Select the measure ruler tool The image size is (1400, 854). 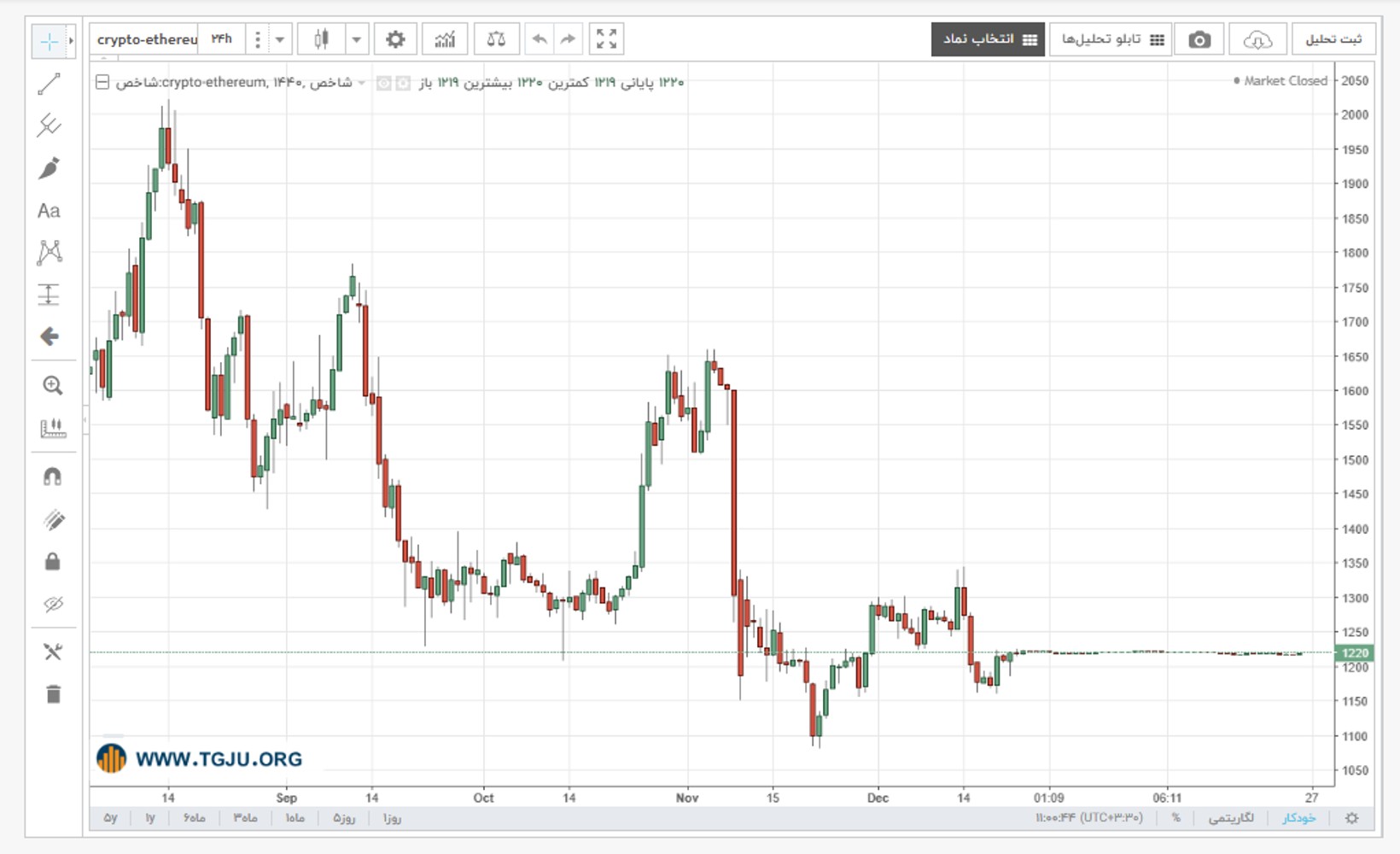tap(52, 428)
